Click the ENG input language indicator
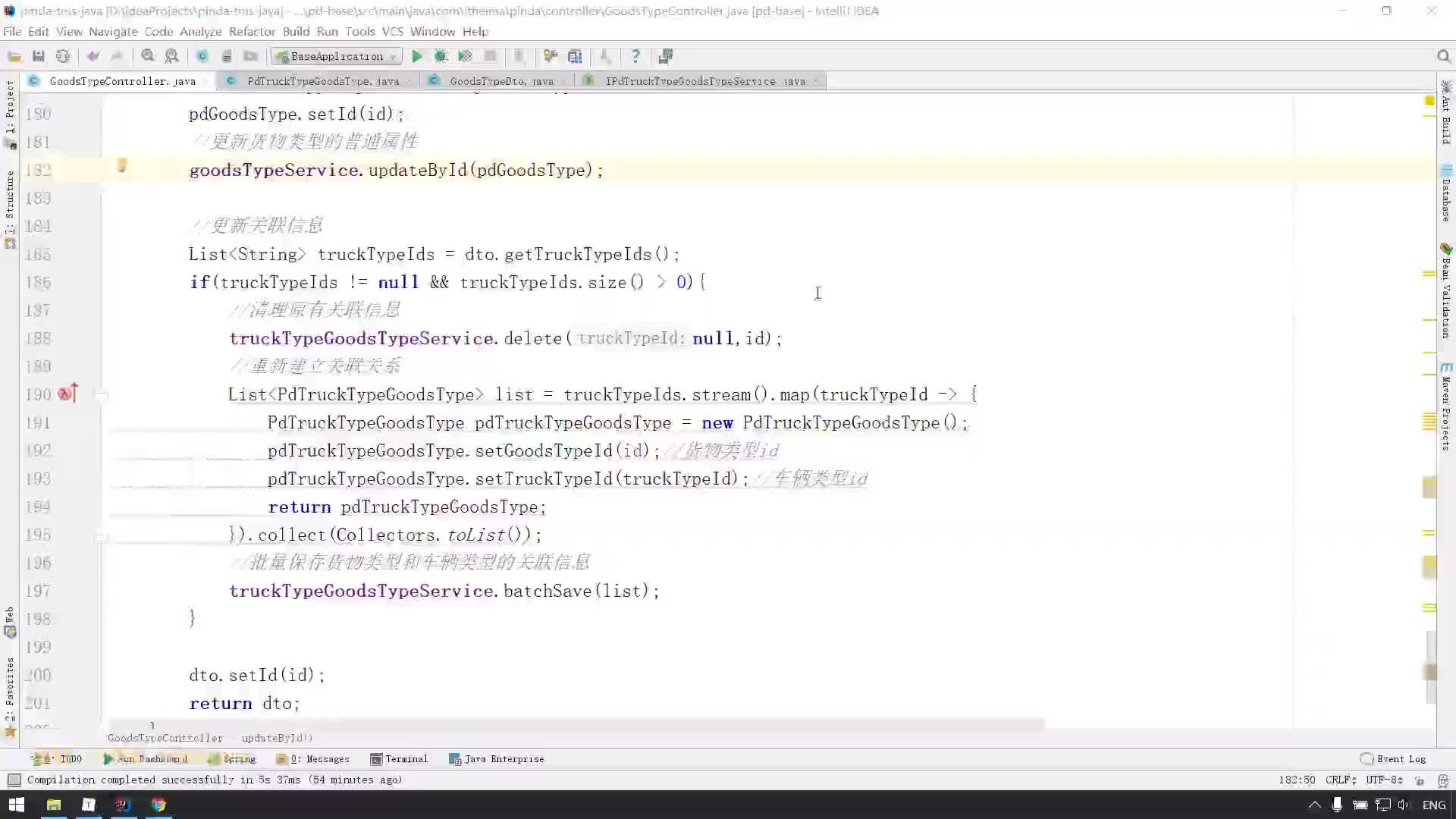 [1433, 805]
